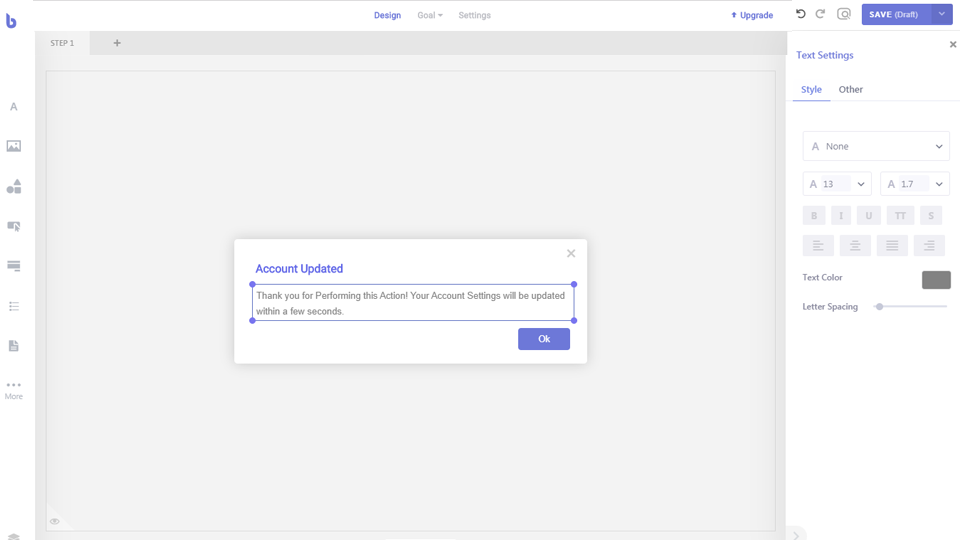Screen dimensions: 960x540
Task: Toggle Strikethrough formatting
Action: [x=931, y=216]
